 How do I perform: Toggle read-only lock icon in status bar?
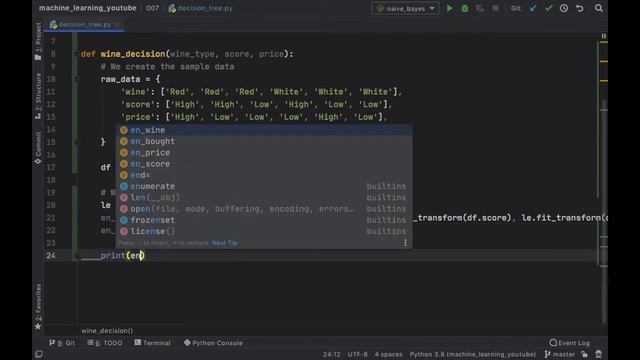tap(584, 354)
